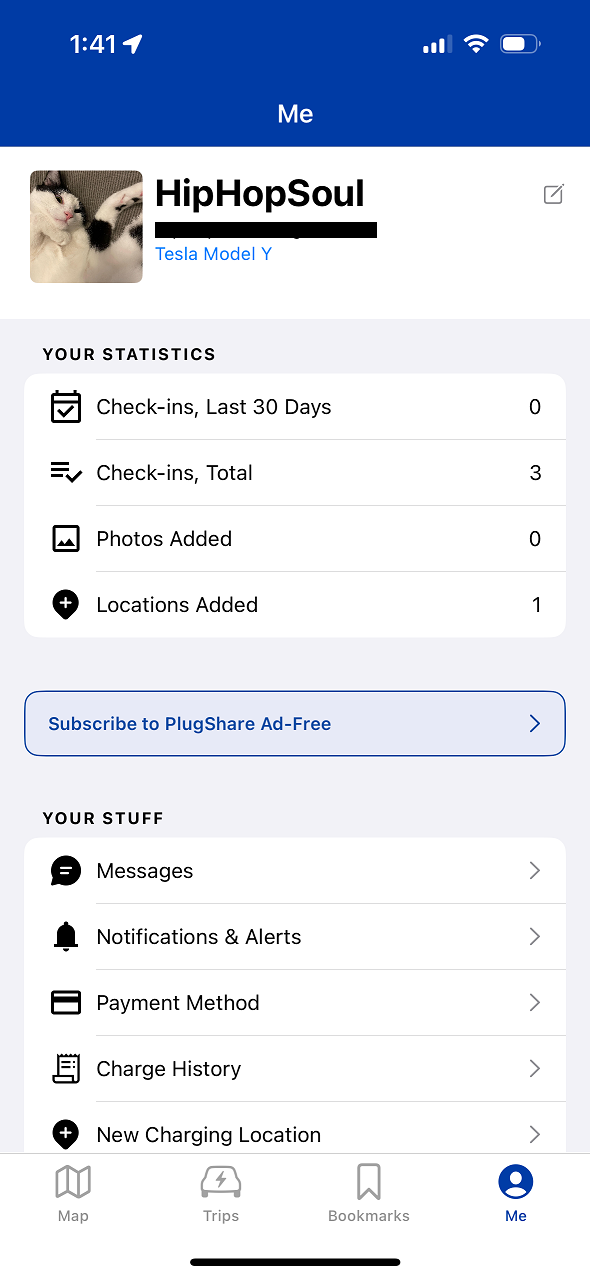
Task: Tap the Check-ins Total list icon
Action: coord(66,473)
